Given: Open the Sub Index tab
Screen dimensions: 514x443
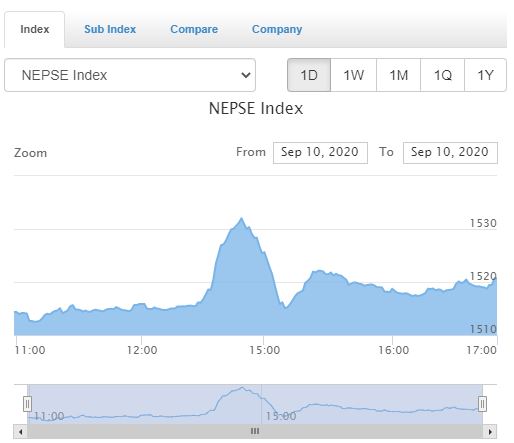Looking at the screenshot, I should point(110,29).
